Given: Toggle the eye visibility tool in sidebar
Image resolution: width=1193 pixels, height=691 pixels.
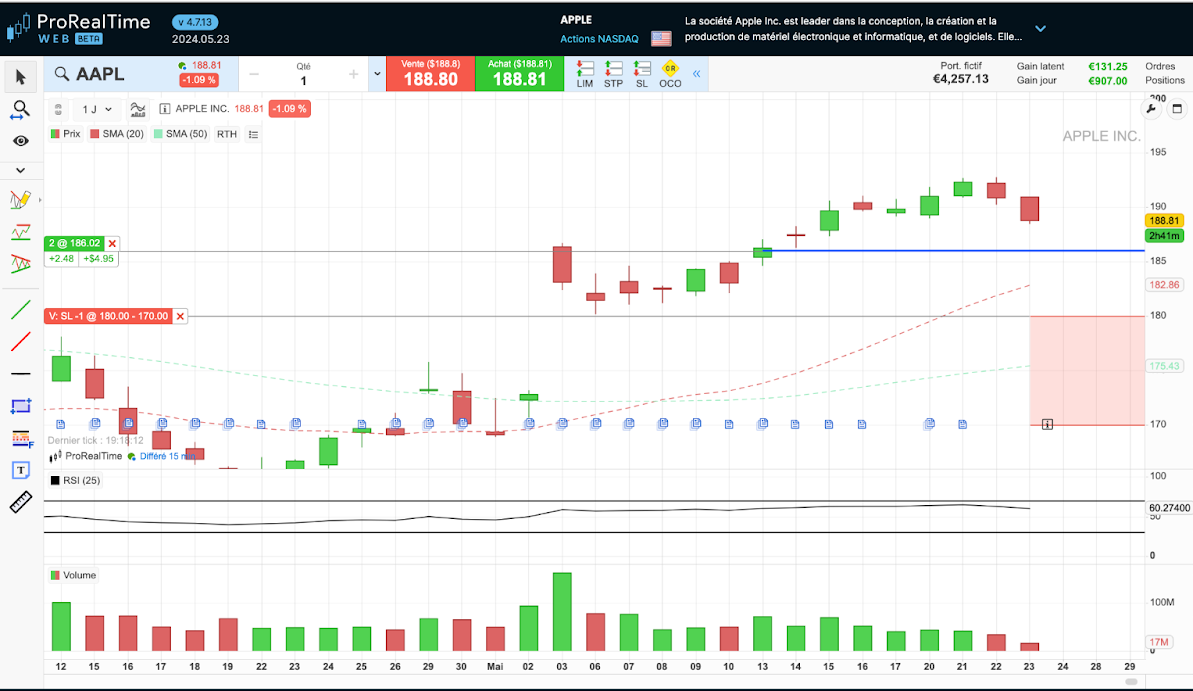Looking at the screenshot, I should point(21,141).
